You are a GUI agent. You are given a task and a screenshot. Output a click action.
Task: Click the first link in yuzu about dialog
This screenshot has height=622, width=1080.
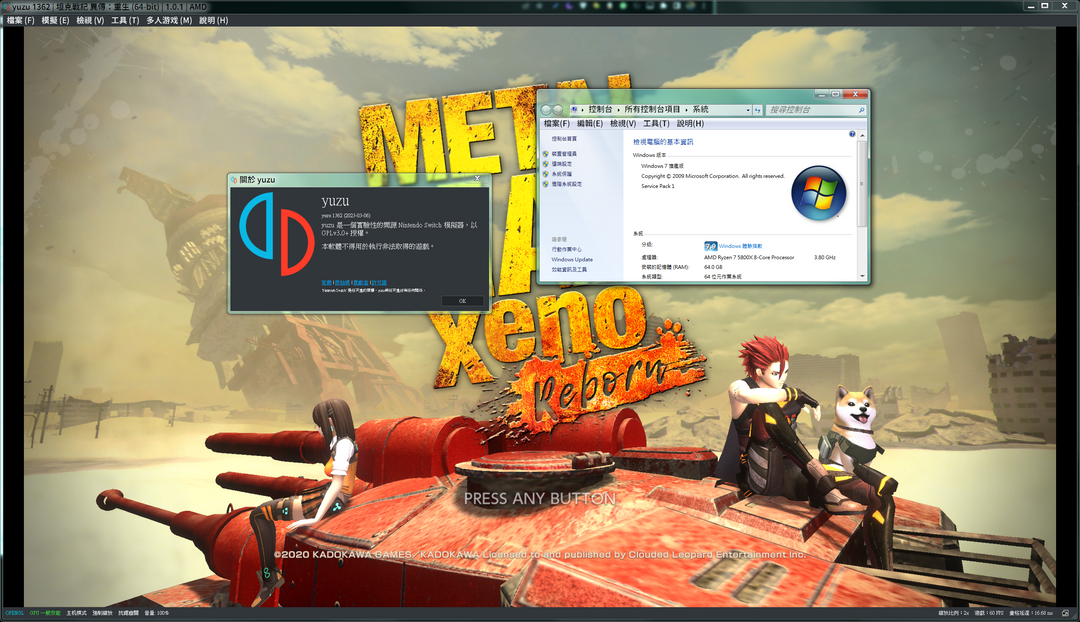pos(326,282)
